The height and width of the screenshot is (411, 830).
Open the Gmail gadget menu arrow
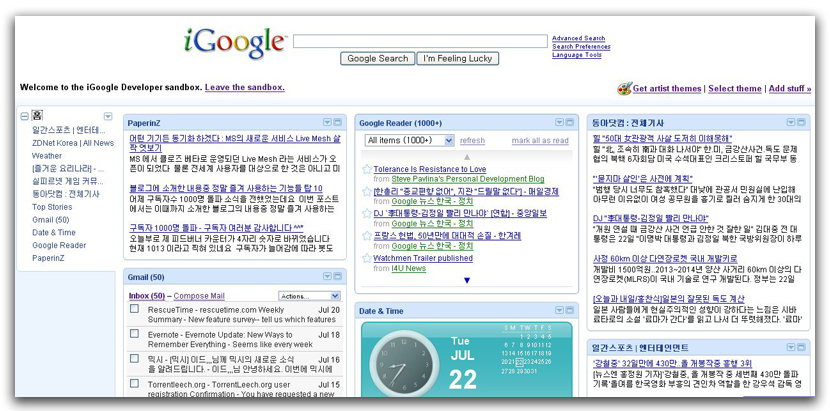pyautogui.click(x=327, y=276)
